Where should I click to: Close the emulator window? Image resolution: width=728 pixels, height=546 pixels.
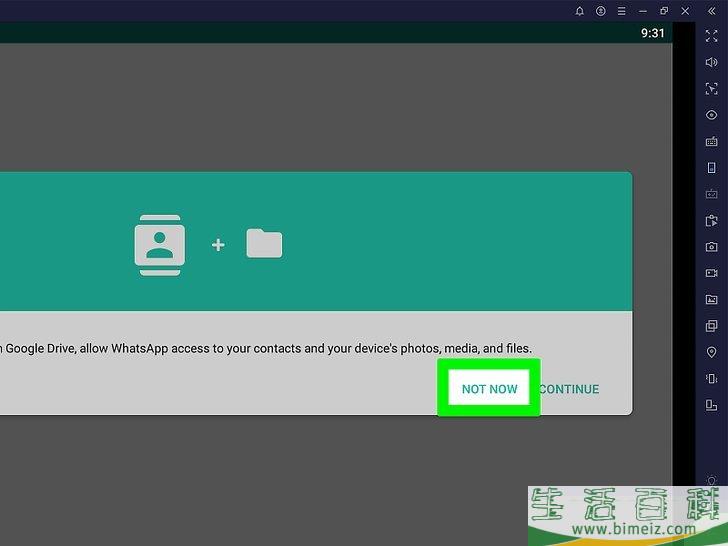(x=685, y=11)
